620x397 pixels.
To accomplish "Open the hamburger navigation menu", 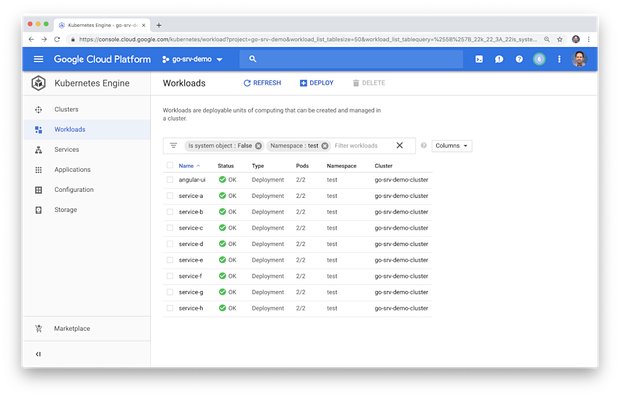I will click(38, 59).
